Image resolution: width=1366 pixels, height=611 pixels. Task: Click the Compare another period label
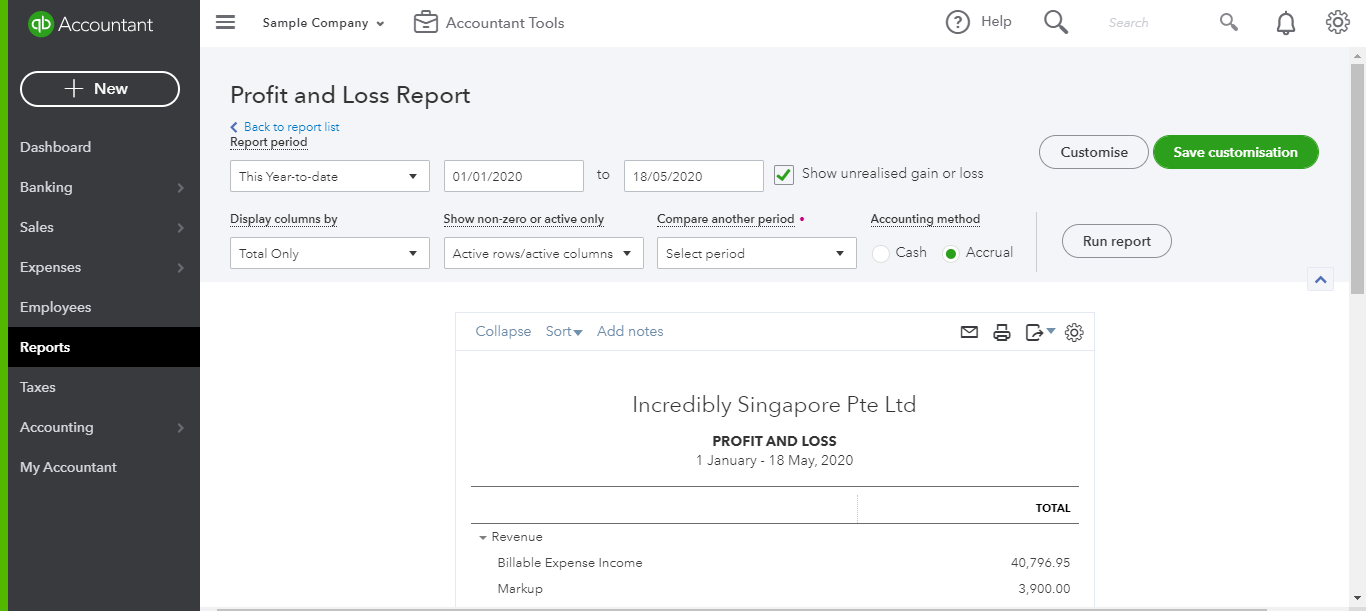point(726,219)
